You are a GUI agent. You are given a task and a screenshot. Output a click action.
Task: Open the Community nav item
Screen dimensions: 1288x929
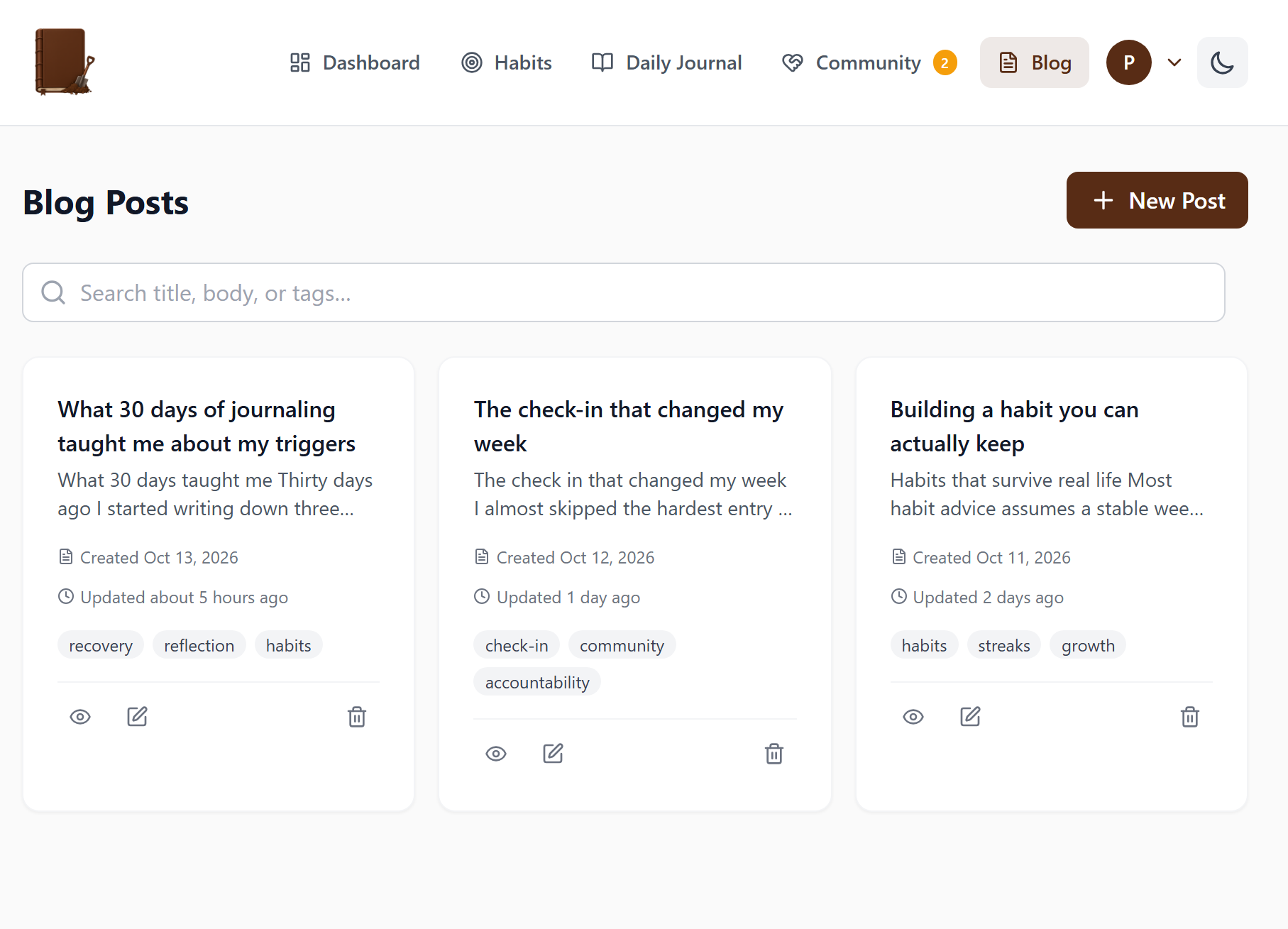pos(869,62)
